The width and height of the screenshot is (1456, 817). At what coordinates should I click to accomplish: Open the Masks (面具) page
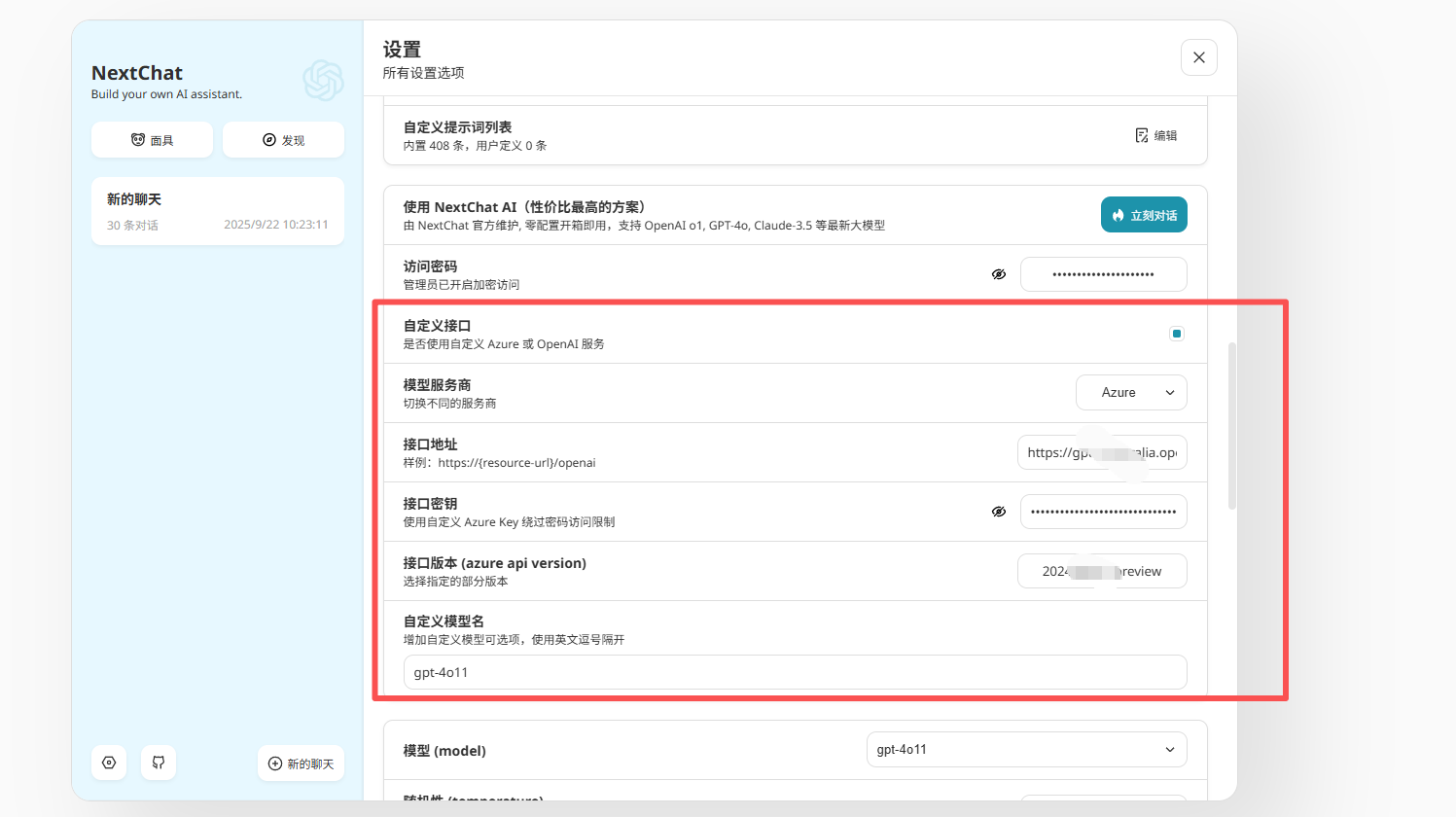coord(152,140)
